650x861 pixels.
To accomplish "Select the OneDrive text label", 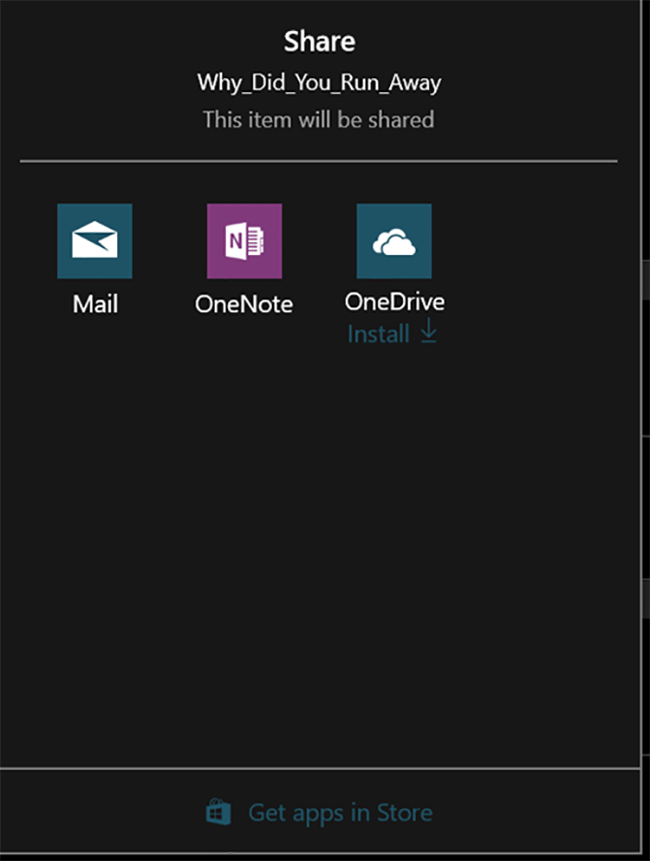I will (x=394, y=302).
